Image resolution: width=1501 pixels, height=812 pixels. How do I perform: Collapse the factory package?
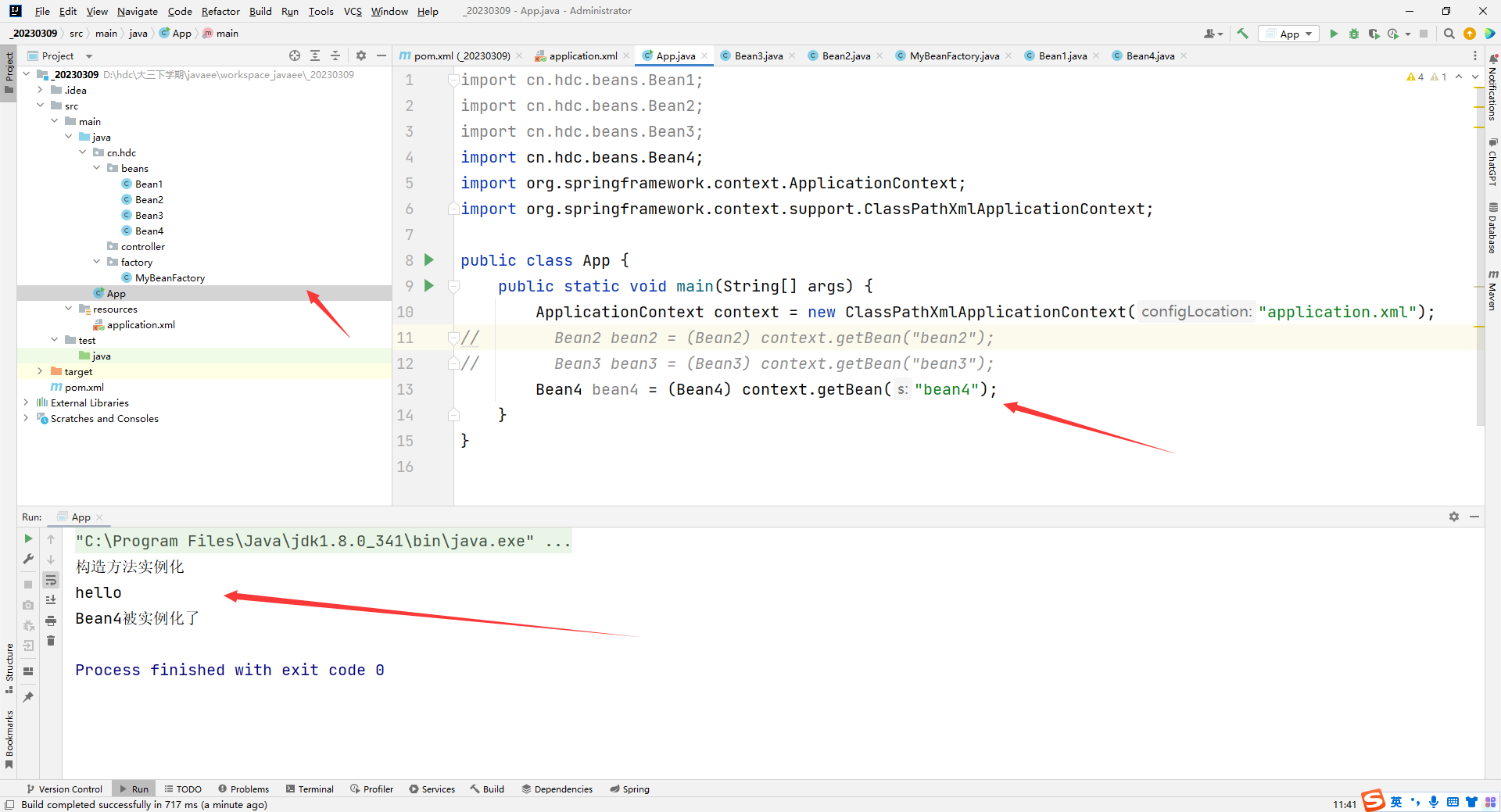(x=96, y=262)
